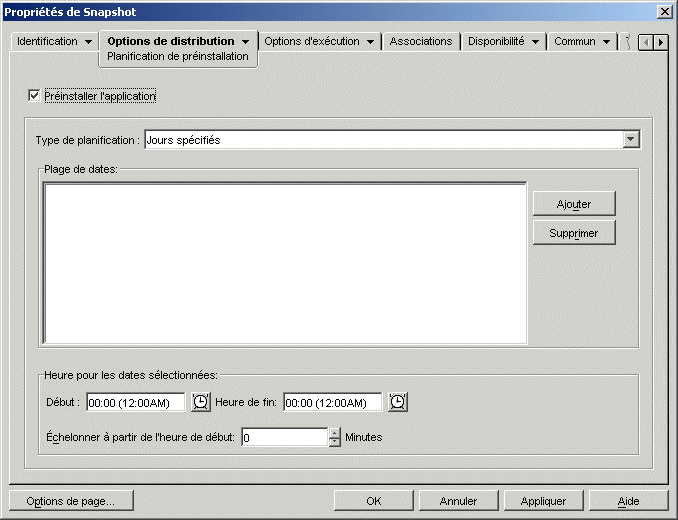678x520 pixels.
Task: Toggle Préinstaller l'application checkbox
Action: (x=34, y=96)
